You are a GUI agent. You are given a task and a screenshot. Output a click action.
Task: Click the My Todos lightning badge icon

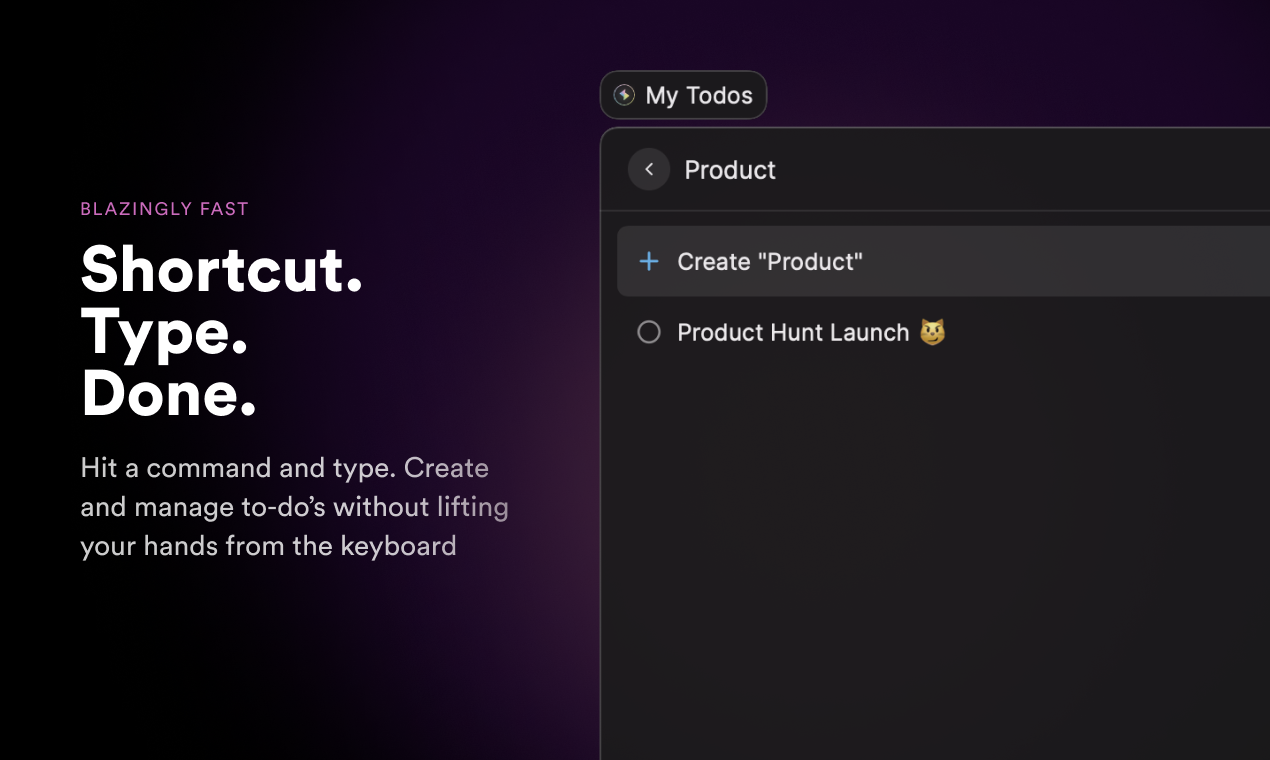coord(624,95)
